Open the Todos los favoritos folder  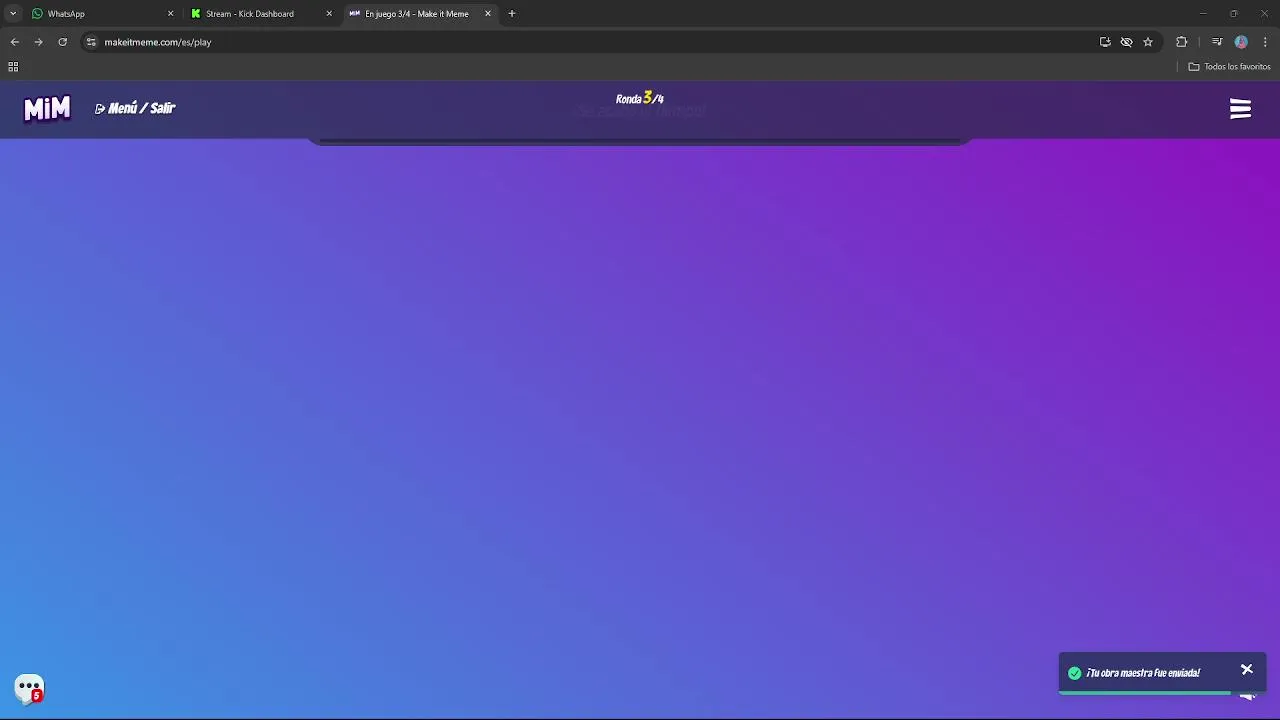(x=1229, y=67)
